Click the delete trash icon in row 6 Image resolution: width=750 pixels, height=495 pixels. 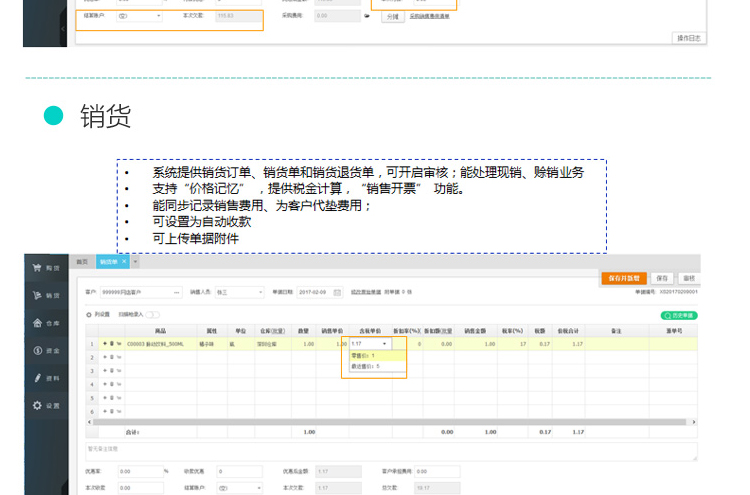pyautogui.click(x=111, y=411)
